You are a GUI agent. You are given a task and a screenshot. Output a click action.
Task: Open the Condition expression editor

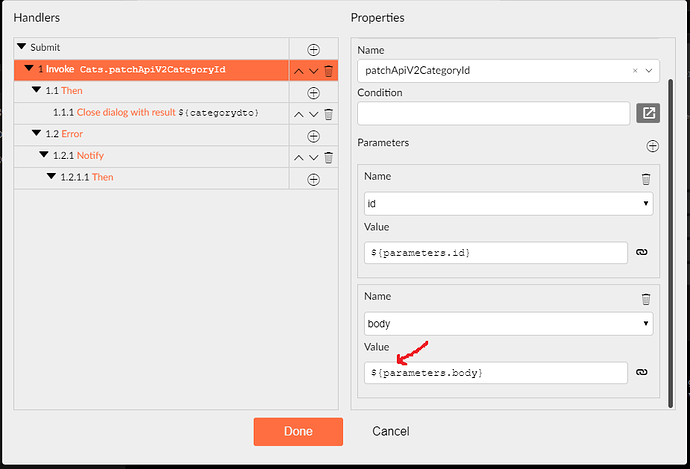[x=648, y=113]
